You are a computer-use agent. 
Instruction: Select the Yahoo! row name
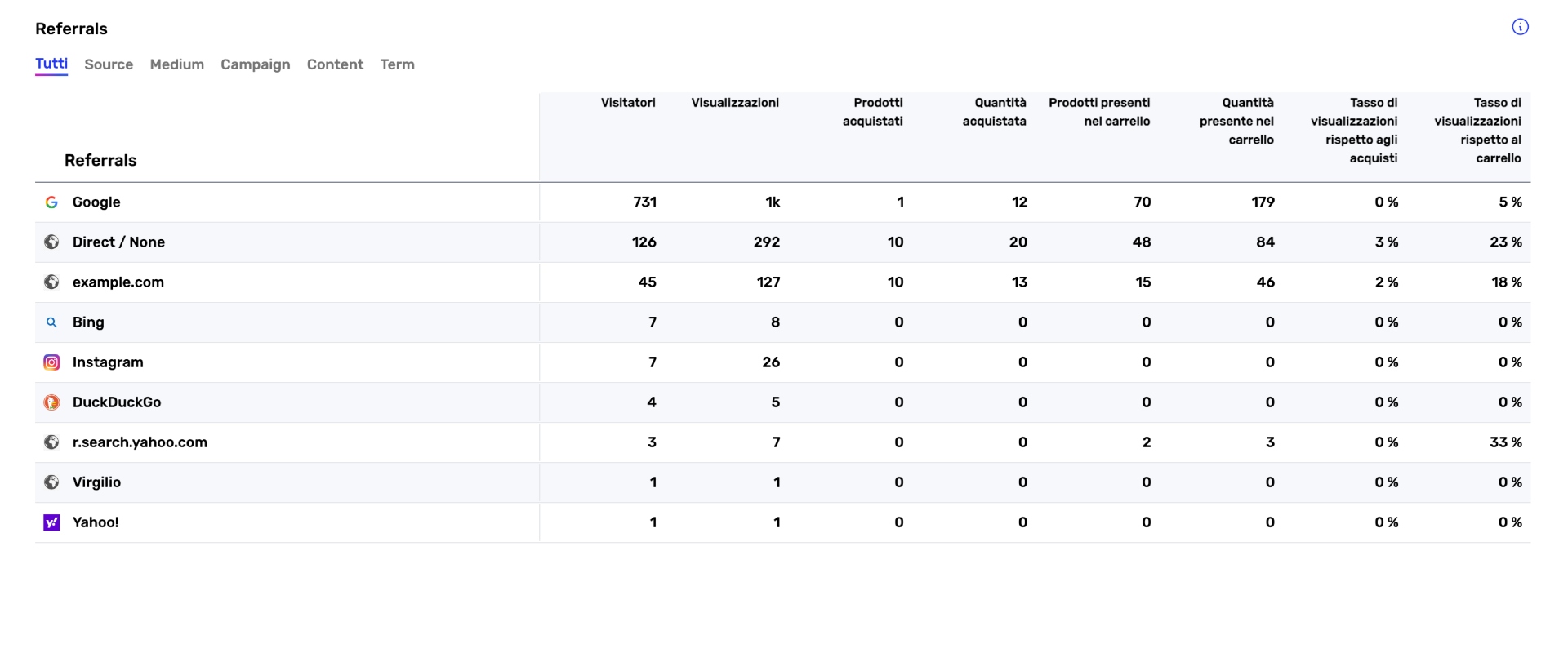pyautogui.click(x=96, y=522)
